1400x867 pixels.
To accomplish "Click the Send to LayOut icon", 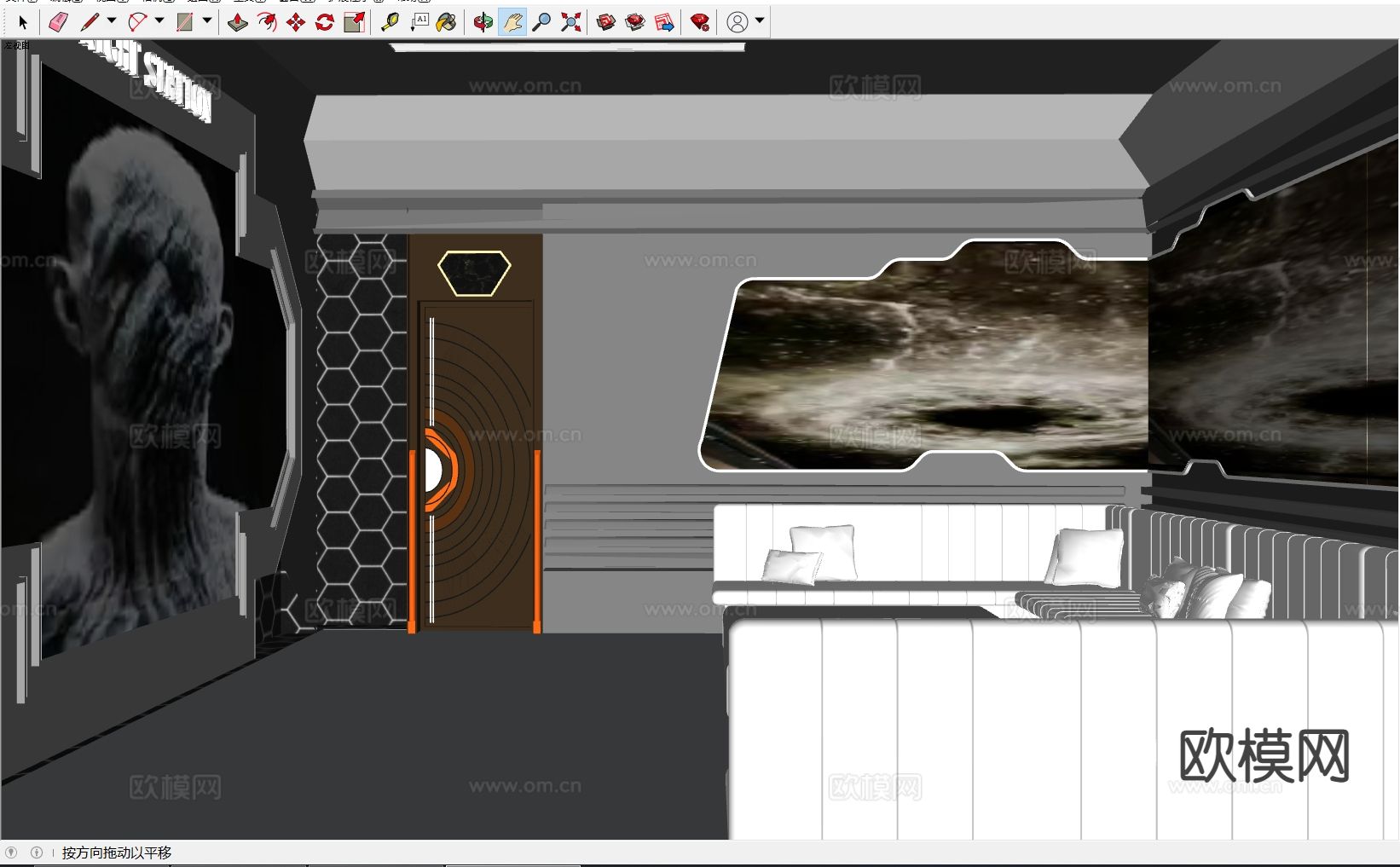I will pos(664,22).
